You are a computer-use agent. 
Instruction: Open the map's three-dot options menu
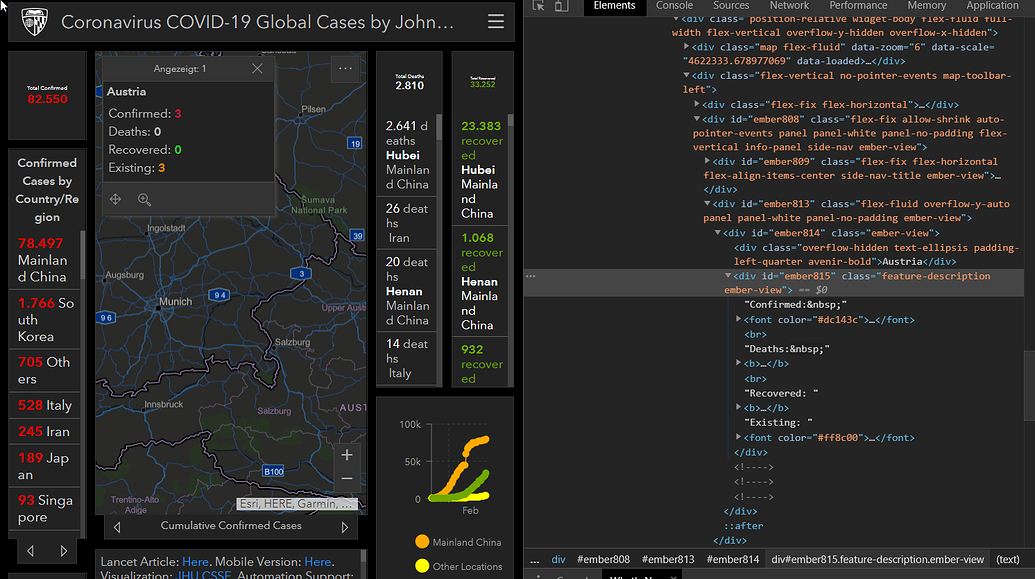345,69
